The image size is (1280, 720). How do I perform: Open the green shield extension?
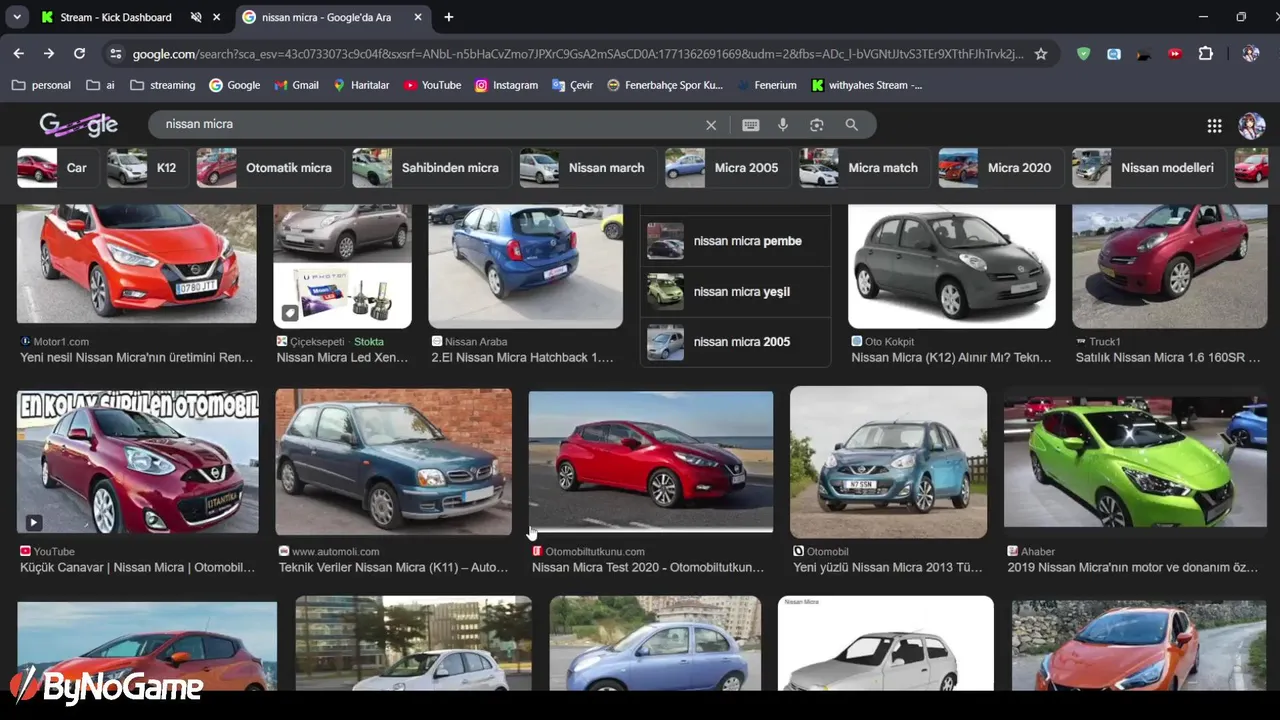(x=1083, y=54)
